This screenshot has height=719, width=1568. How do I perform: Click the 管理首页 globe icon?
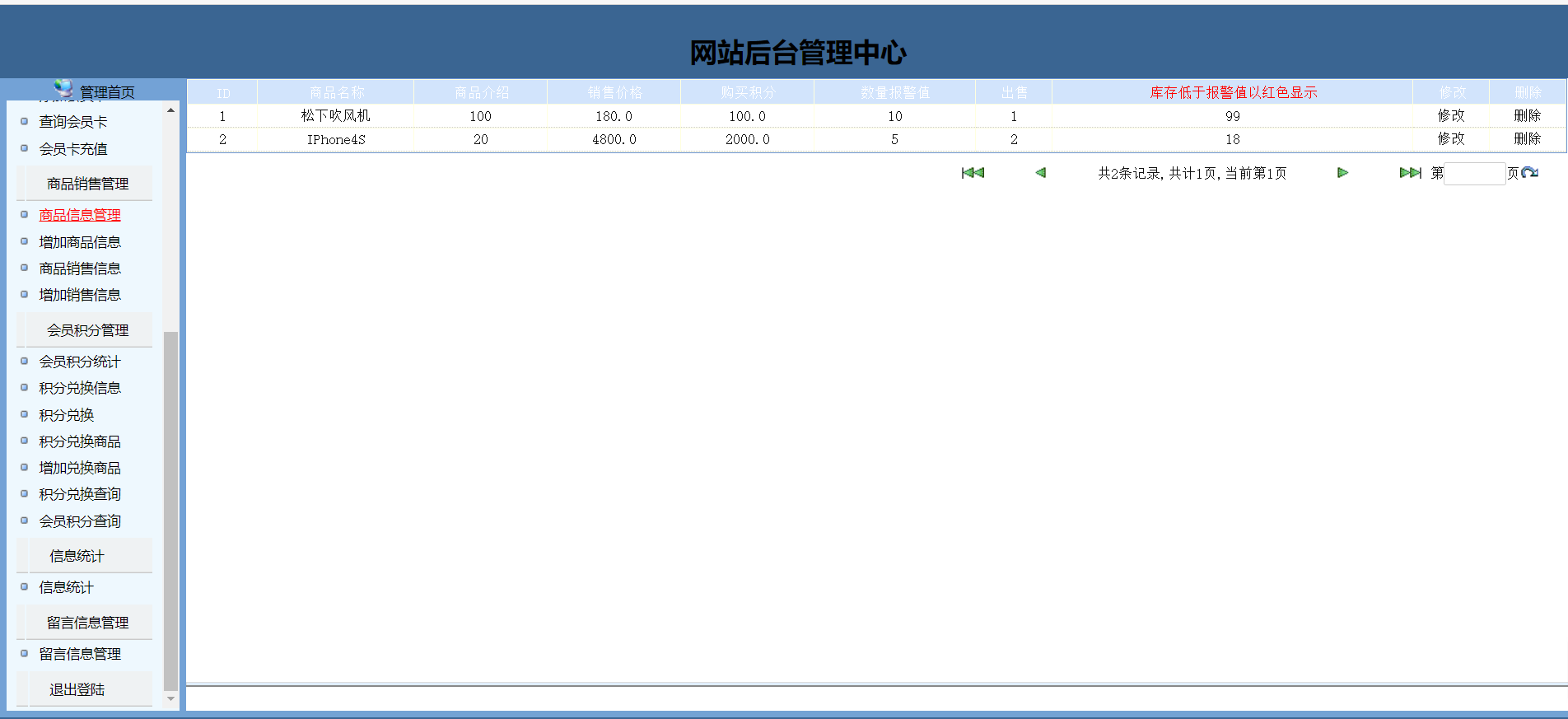[x=63, y=88]
